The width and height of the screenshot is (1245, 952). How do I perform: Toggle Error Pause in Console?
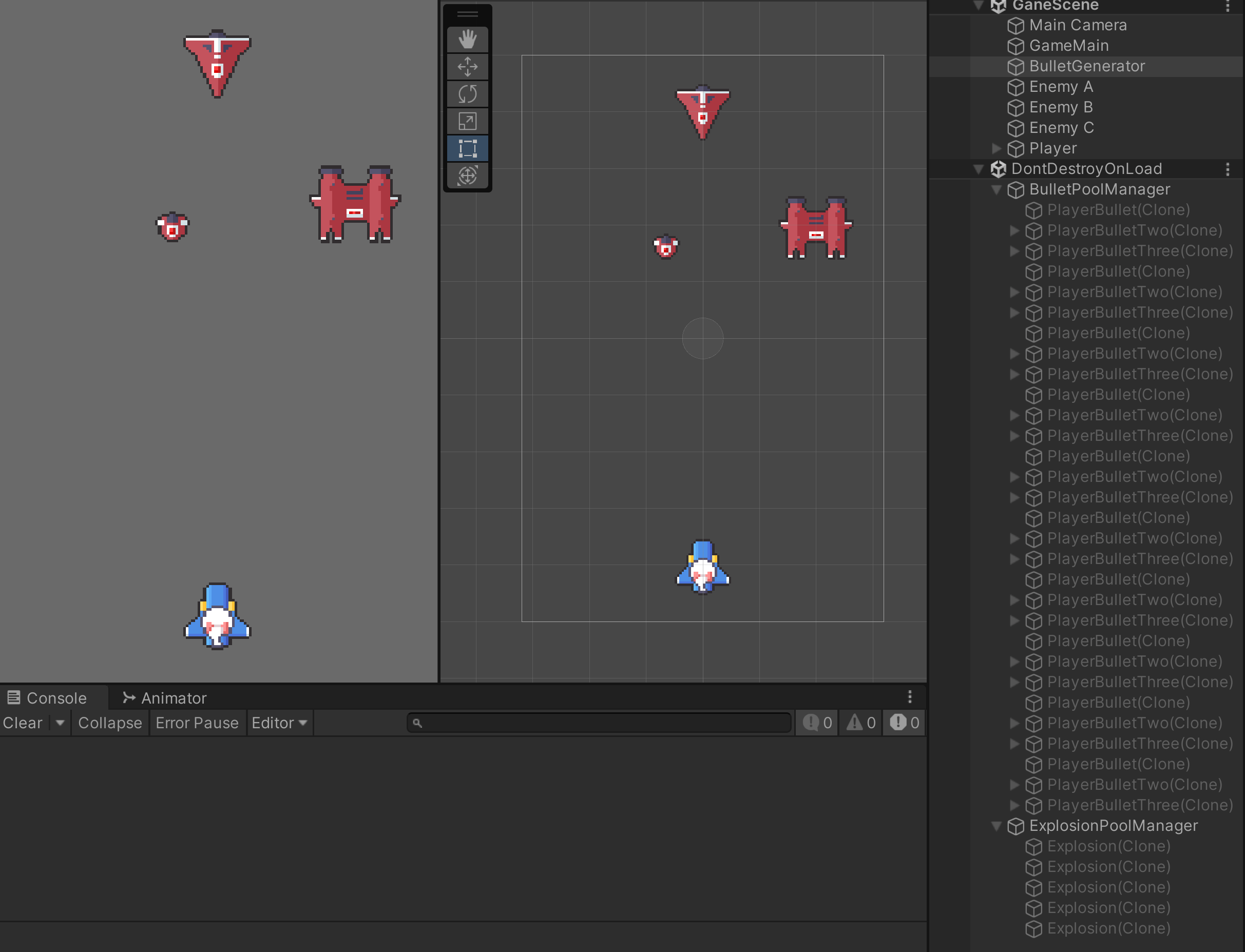coord(197,723)
